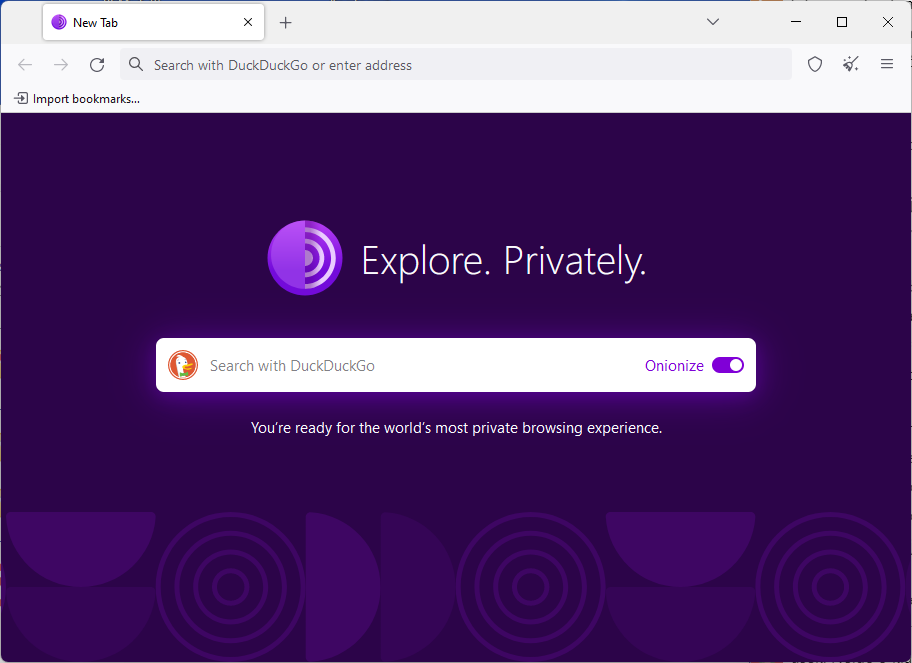
Task: Toggle the Onionize switch off
Action: pos(728,365)
